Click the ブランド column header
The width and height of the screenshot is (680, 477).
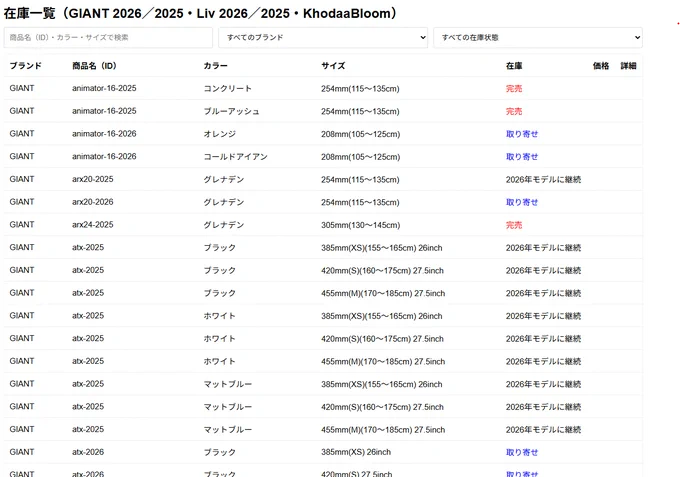[x=26, y=66]
